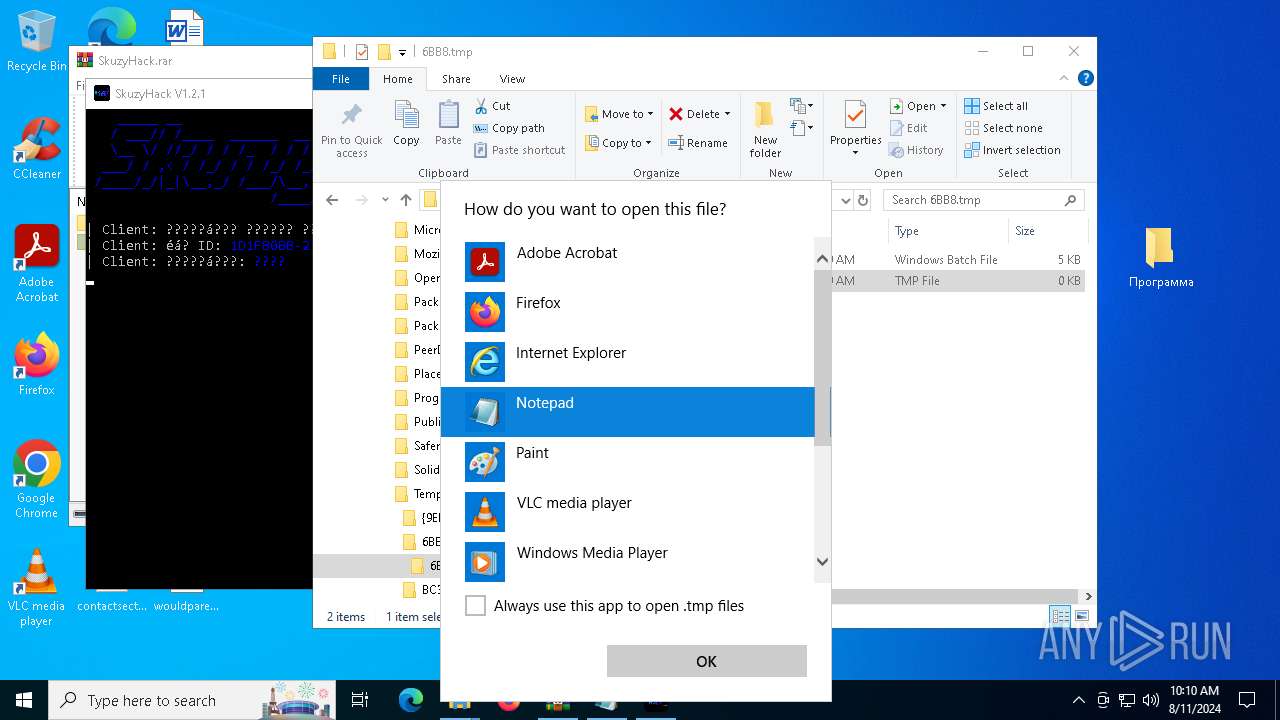Open the notification center icon
Viewport: 1280px width, 720px height.
point(1247,700)
